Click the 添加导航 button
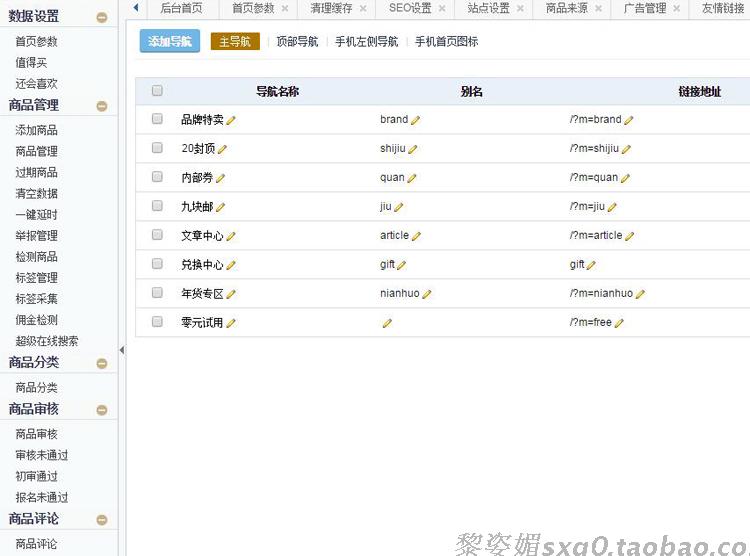This screenshot has width=750, height=556. tap(170, 41)
